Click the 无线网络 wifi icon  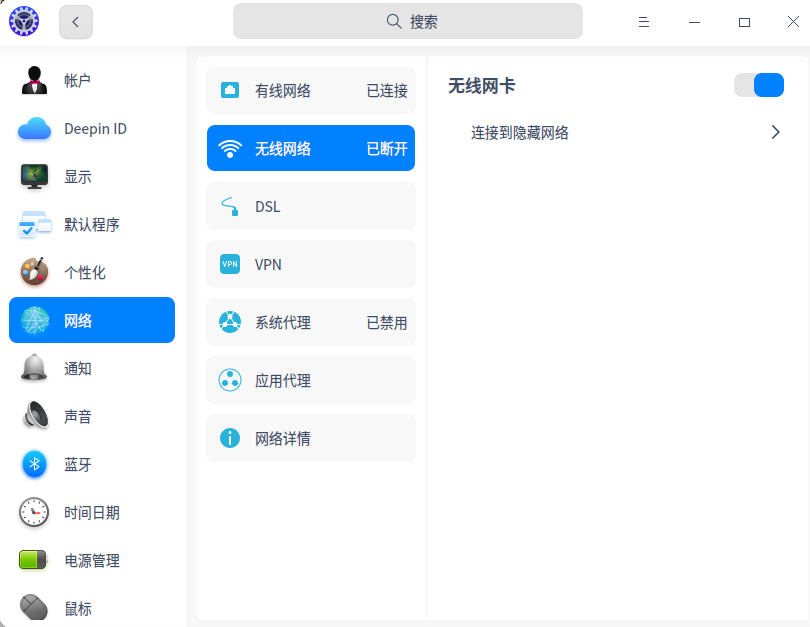(x=230, y=148)
